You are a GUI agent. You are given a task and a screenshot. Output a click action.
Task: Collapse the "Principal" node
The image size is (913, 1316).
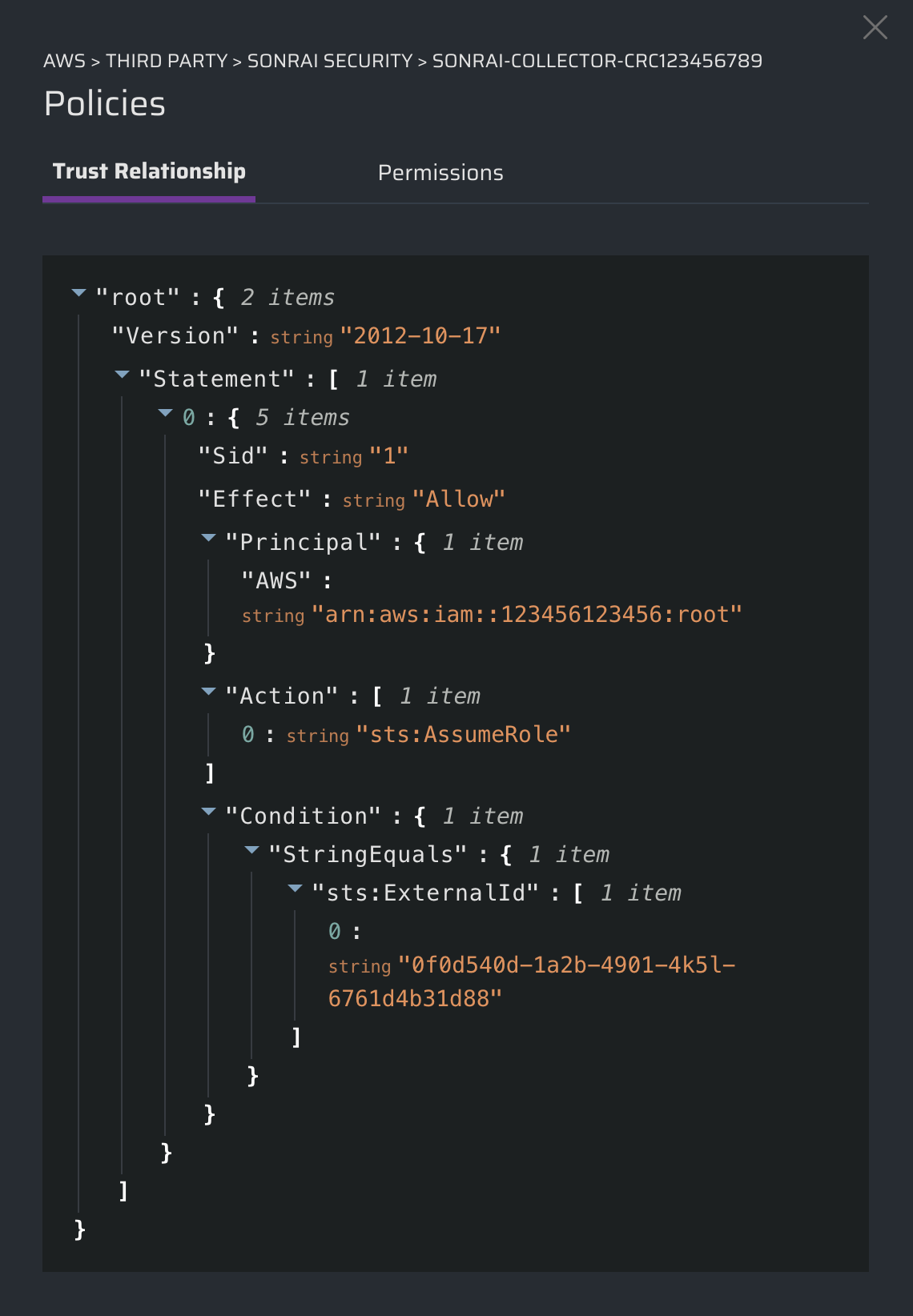pos(208,539)
